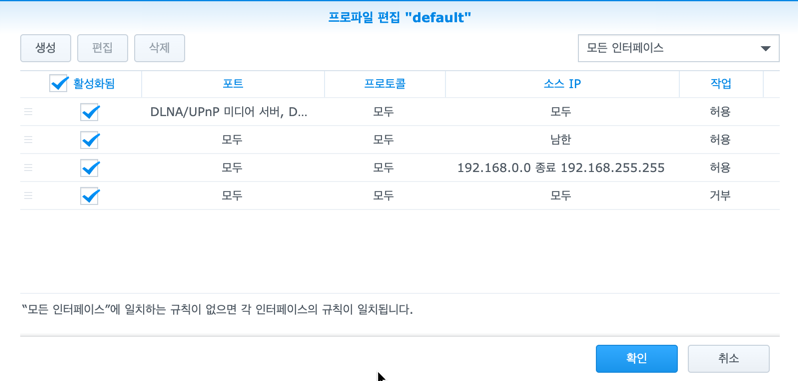Click drag handle of 남한 rule row
The image size is (798, 381).
(x=28, y=140)
